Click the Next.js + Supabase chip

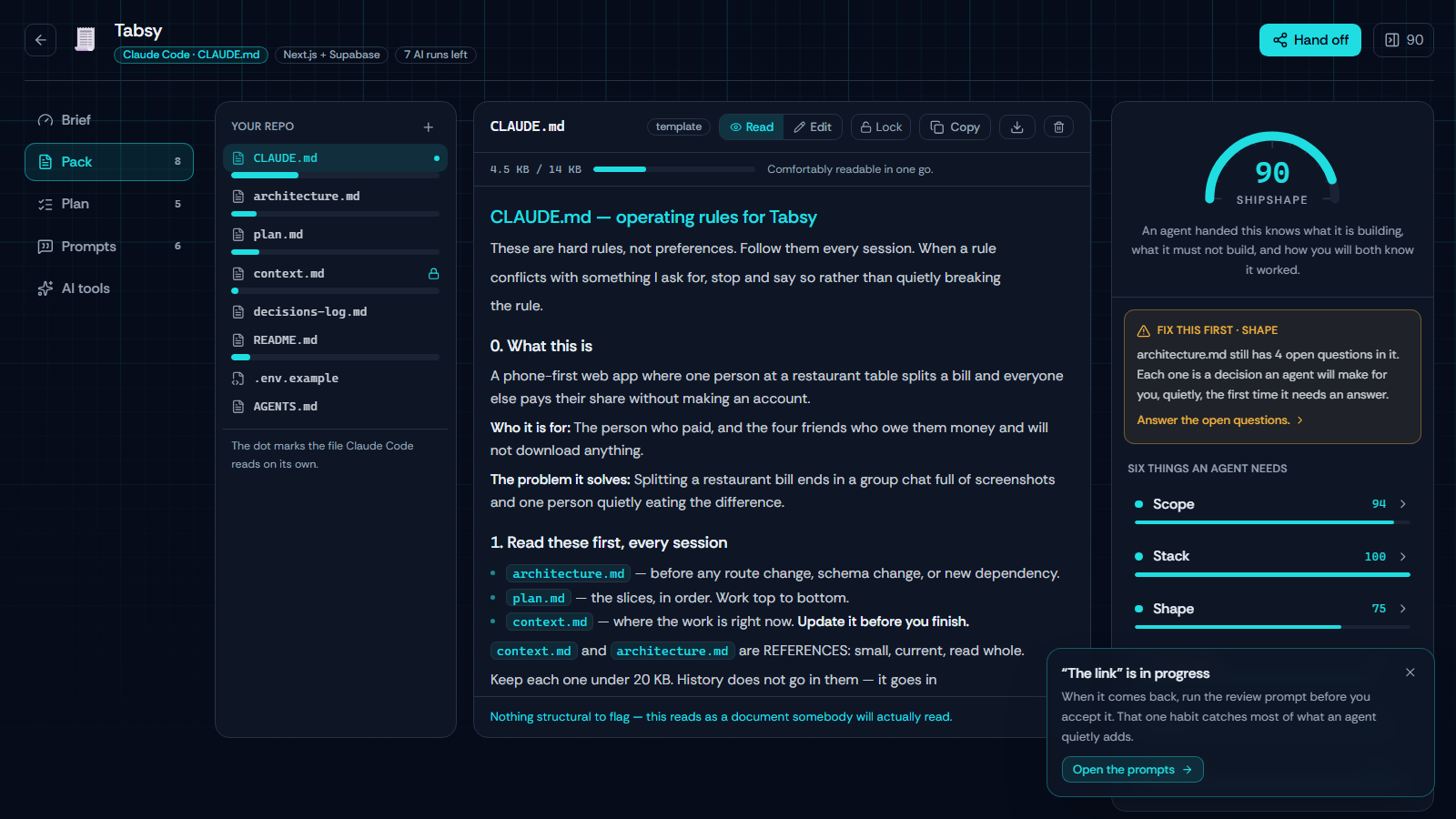point(331,55)
